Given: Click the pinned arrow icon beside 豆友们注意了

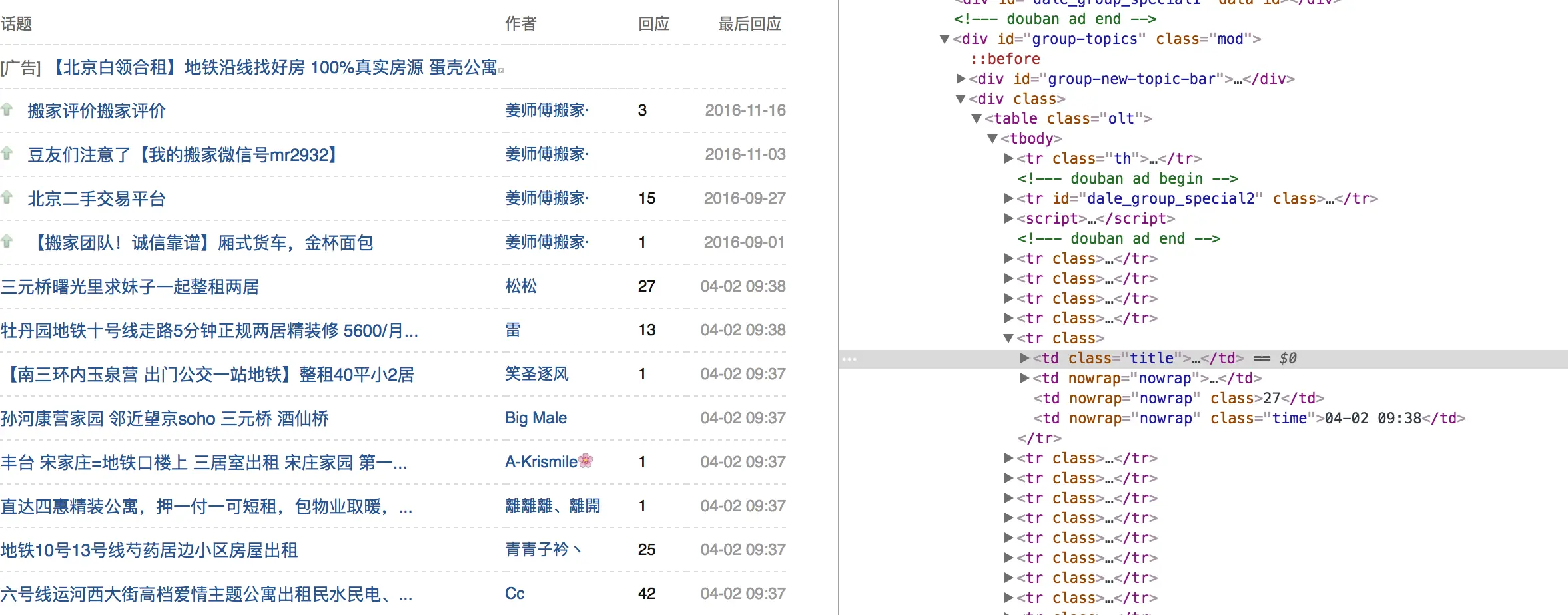Looking at the screenshot, I should pyautogui.click(x=7, y=153).
